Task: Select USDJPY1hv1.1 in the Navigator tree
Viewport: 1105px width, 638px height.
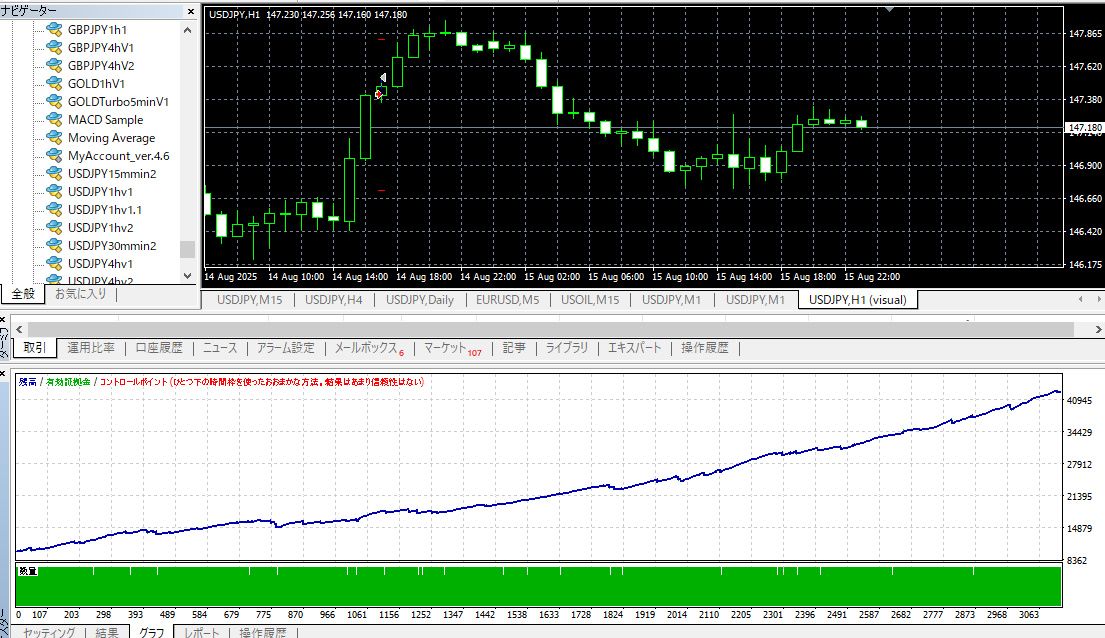Action: 104,210
